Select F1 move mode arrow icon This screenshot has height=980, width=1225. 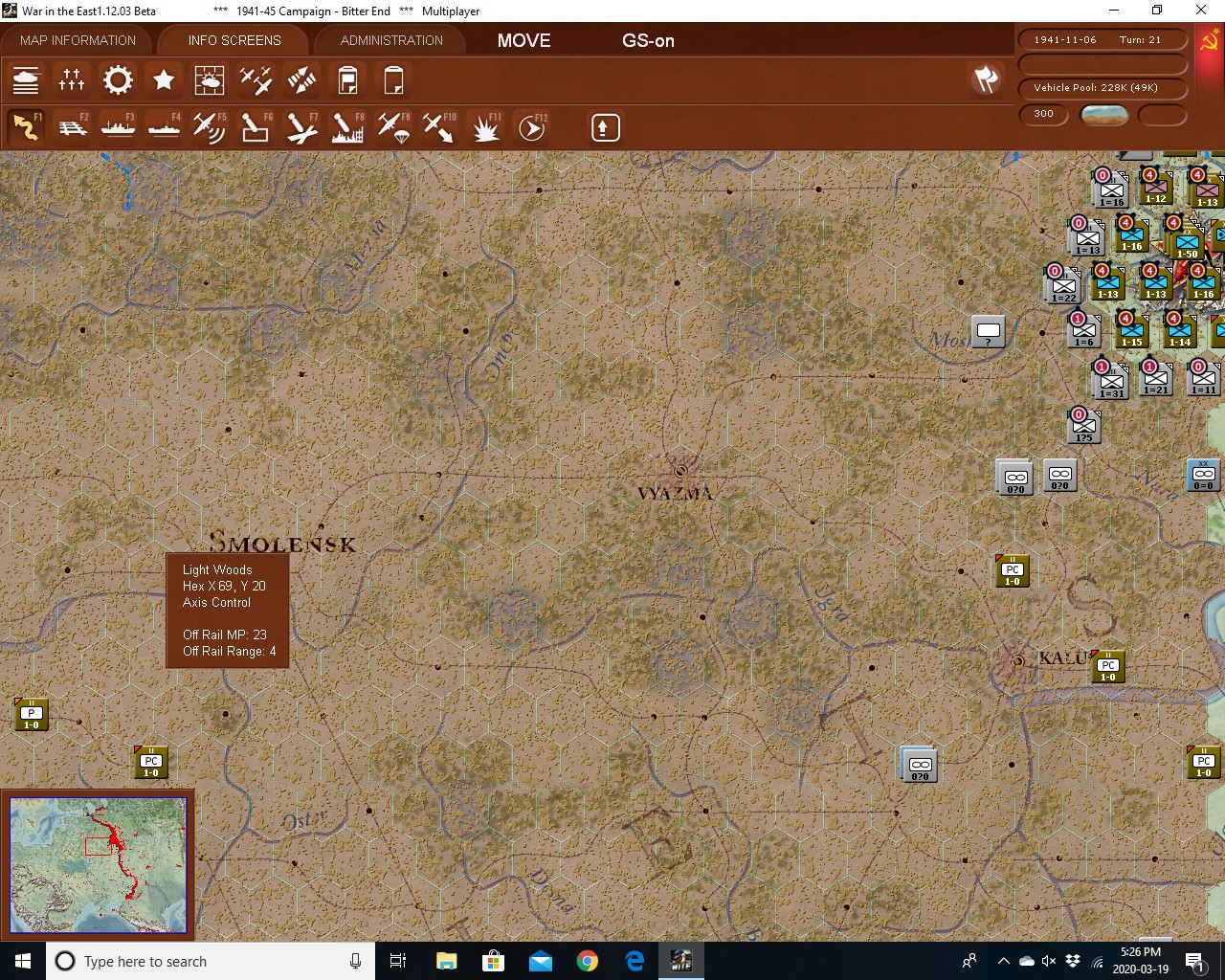point(26,127)
